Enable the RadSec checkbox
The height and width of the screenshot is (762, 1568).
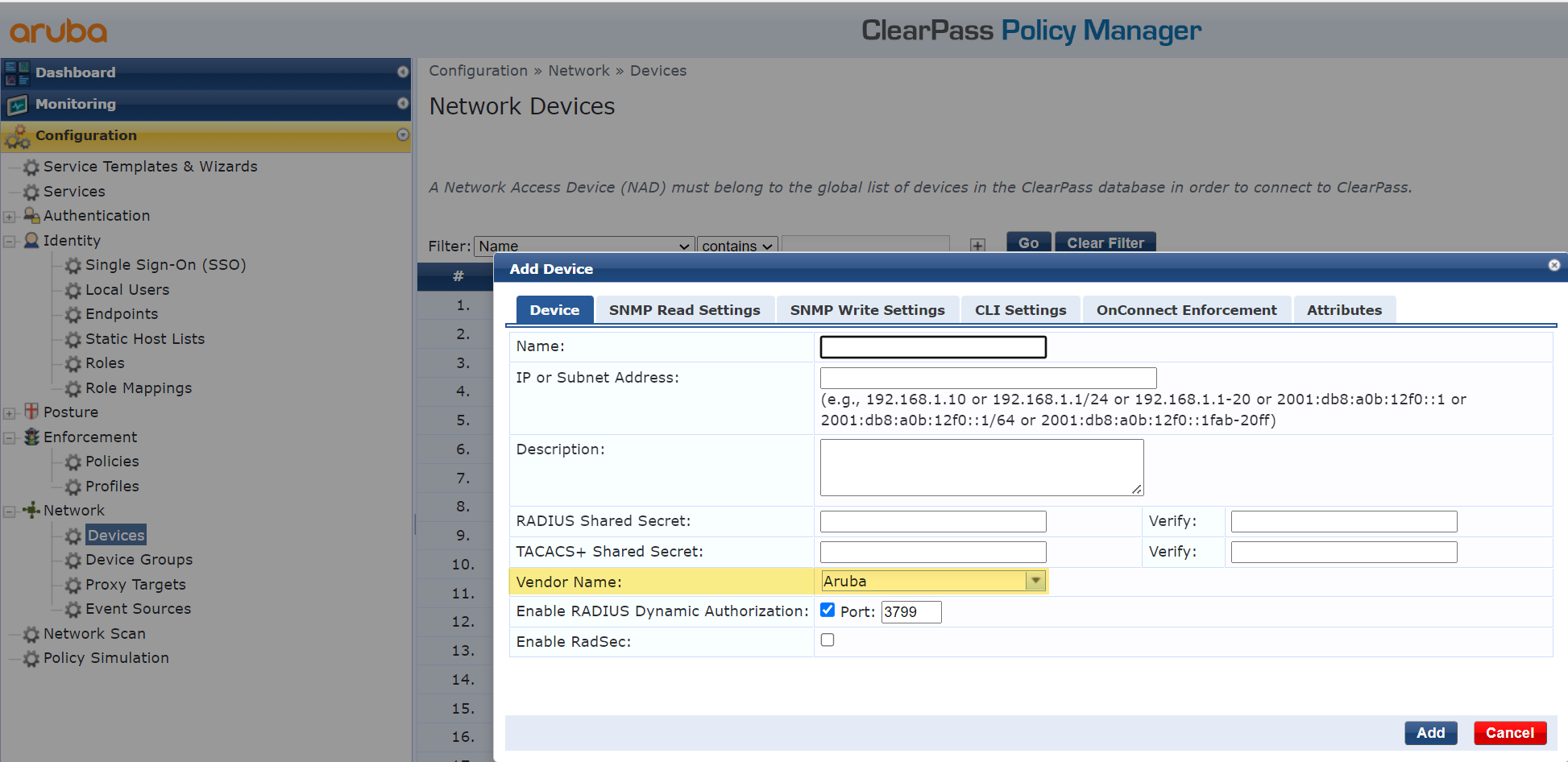[x=828, y=640]
